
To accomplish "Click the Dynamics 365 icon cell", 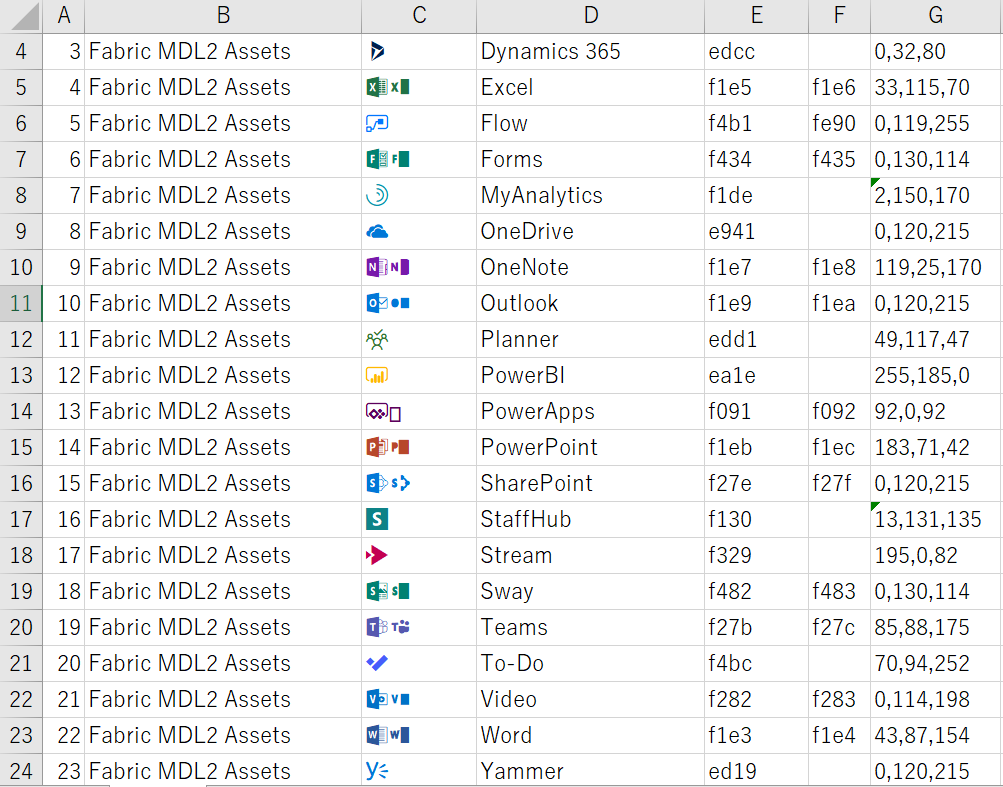I will [x=419, y=52].
